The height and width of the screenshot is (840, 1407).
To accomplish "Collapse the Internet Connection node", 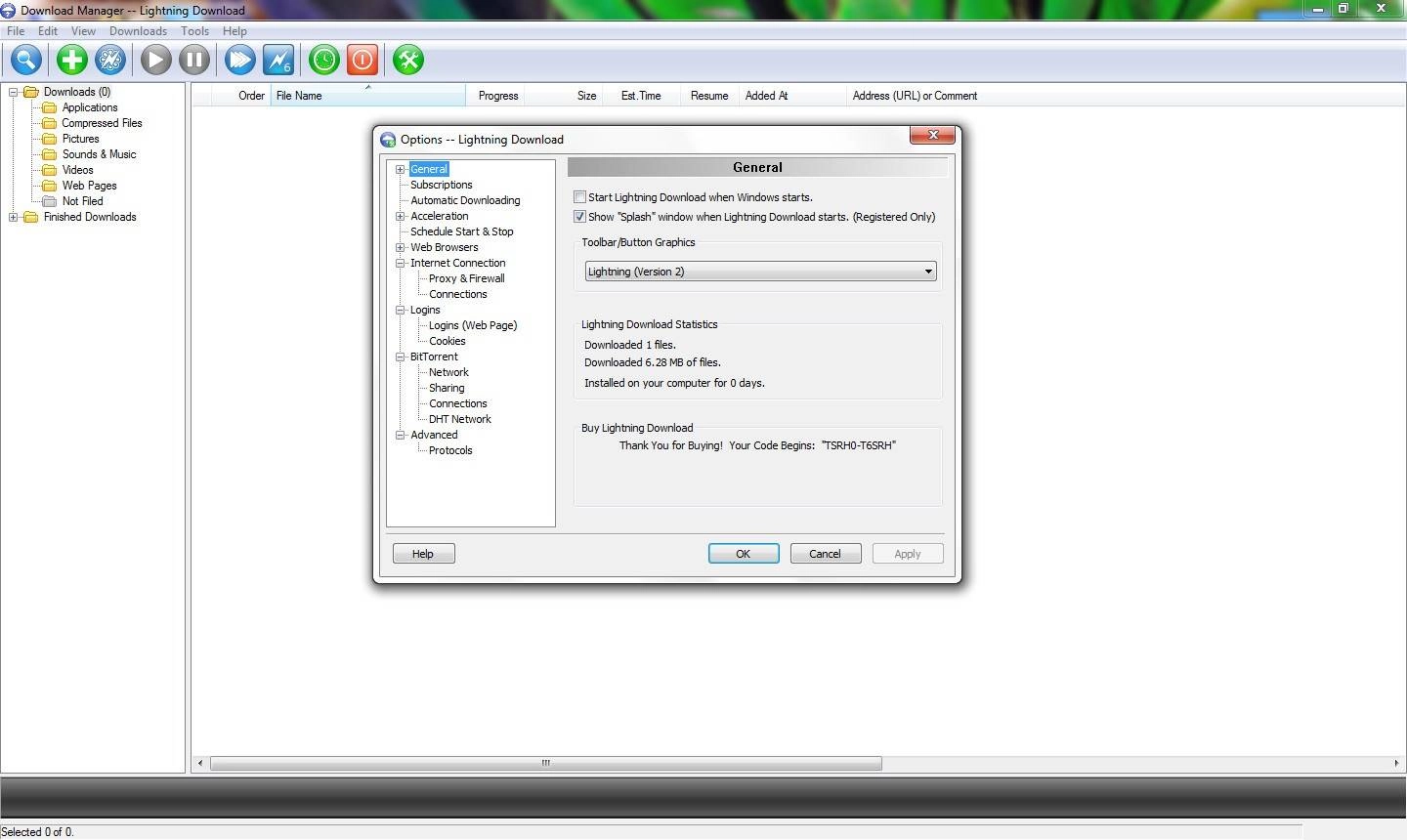I will click(x=400, y=263).
